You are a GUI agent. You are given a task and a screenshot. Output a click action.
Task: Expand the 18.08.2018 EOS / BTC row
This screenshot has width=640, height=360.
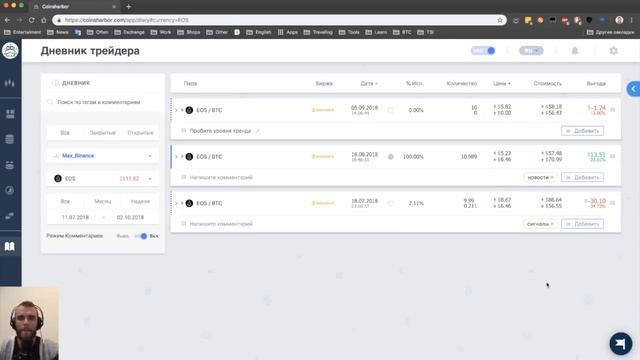[176, 157]
